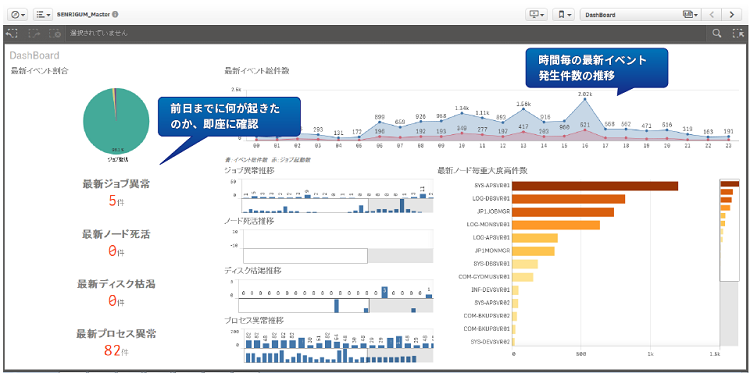Click the 最新プロセス異常 82件 KPI
750x373 pixels.
[x=116, y=342]
